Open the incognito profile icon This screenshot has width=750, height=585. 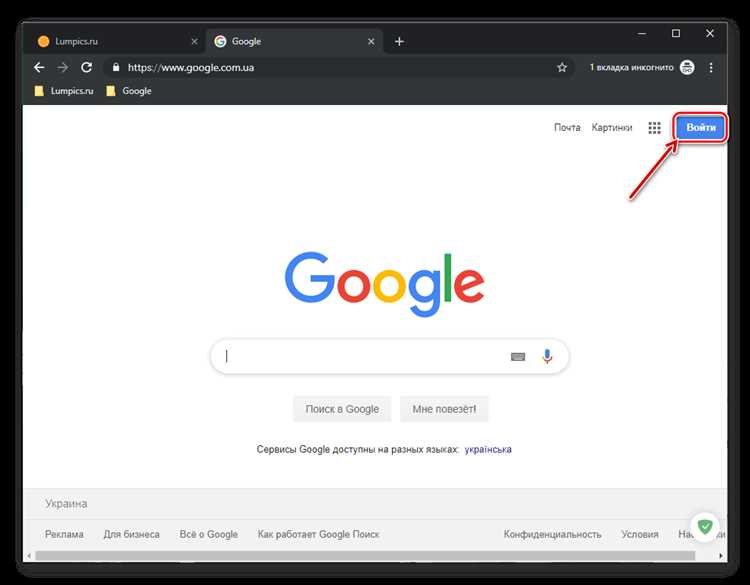coord(687,67)
